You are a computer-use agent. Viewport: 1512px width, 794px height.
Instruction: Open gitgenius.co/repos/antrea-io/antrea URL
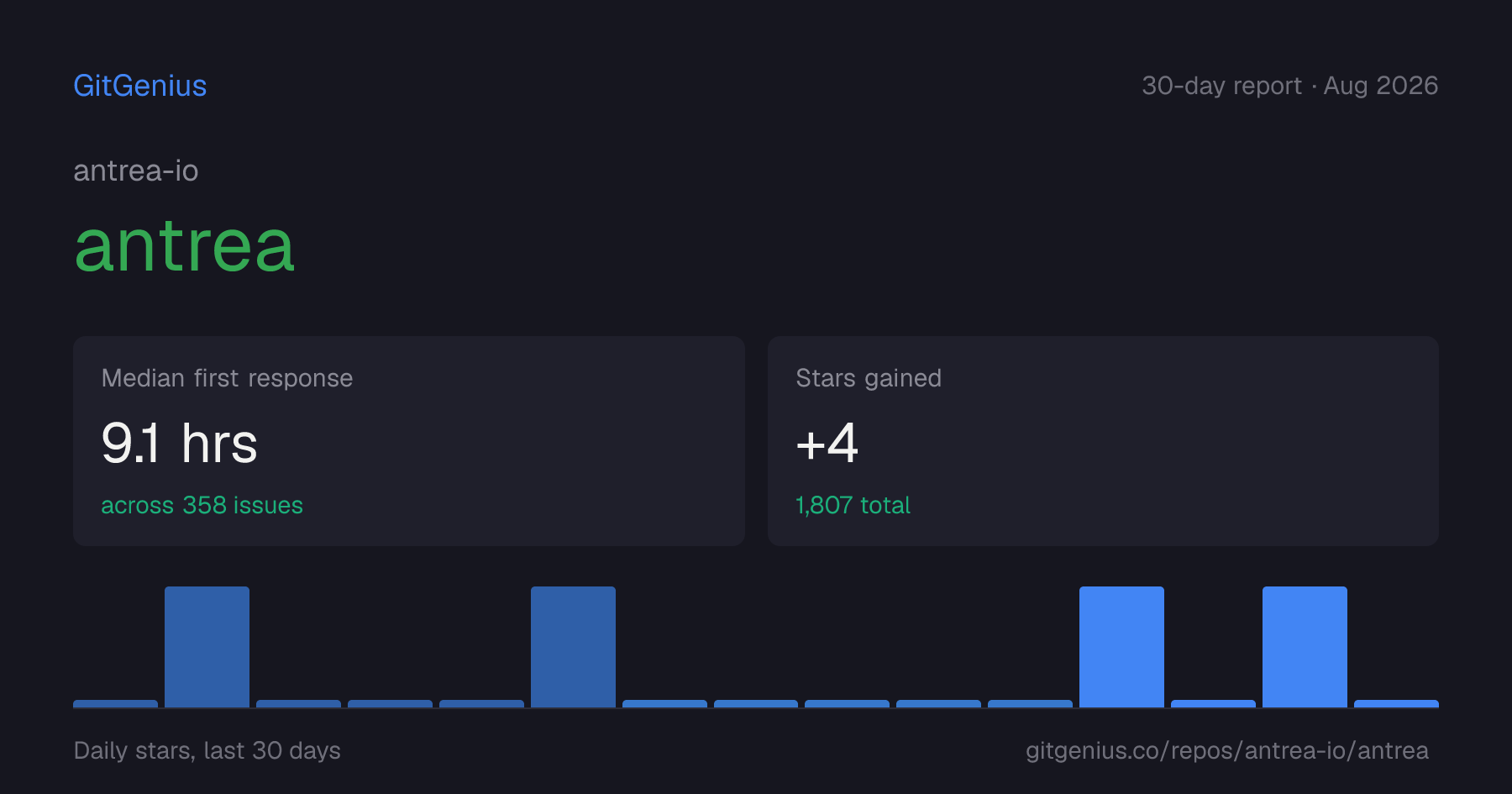point(1226,750)
